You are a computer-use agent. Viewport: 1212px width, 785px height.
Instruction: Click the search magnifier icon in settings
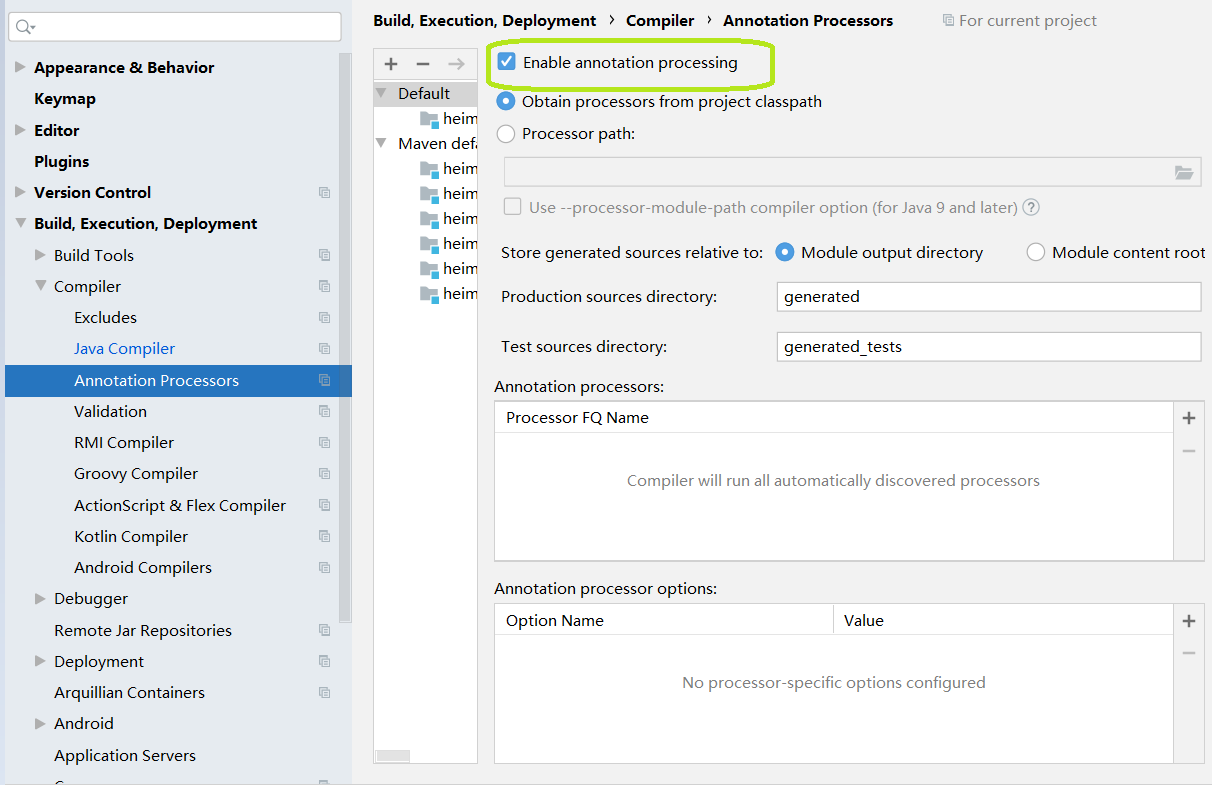coord(24,27)
